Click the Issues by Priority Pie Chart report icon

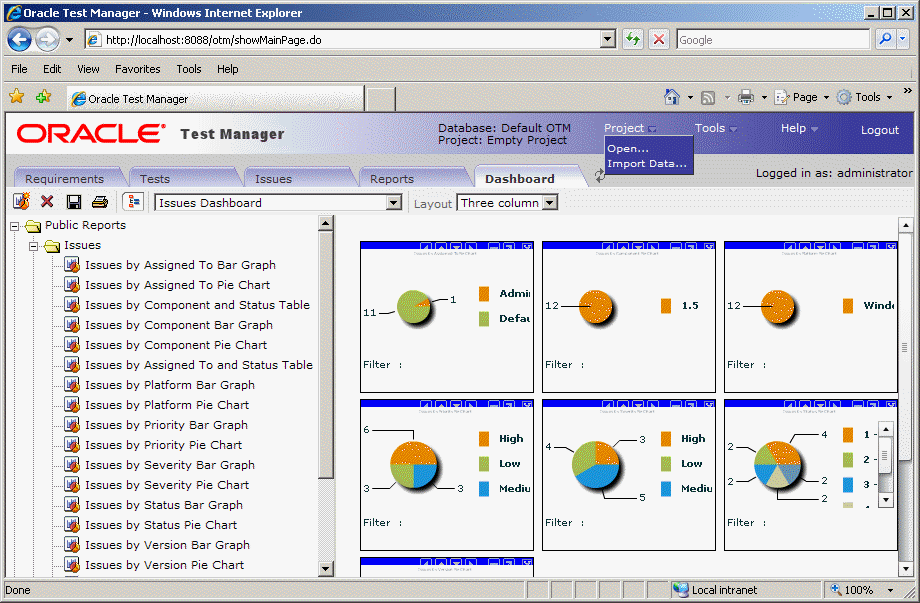click(72, 445)
